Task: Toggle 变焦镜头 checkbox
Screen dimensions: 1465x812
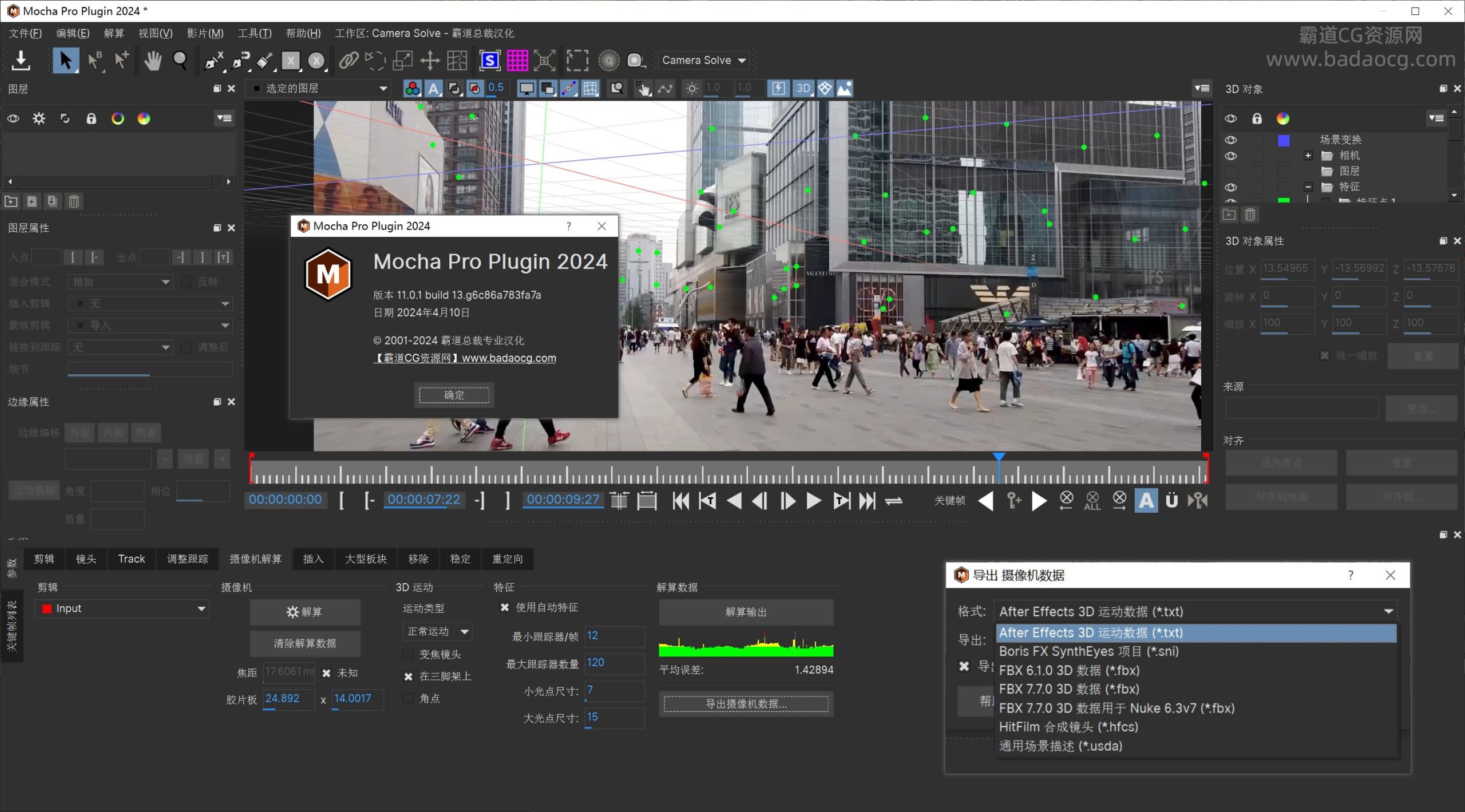Action: pyautogui.click(x=408, y=654)
